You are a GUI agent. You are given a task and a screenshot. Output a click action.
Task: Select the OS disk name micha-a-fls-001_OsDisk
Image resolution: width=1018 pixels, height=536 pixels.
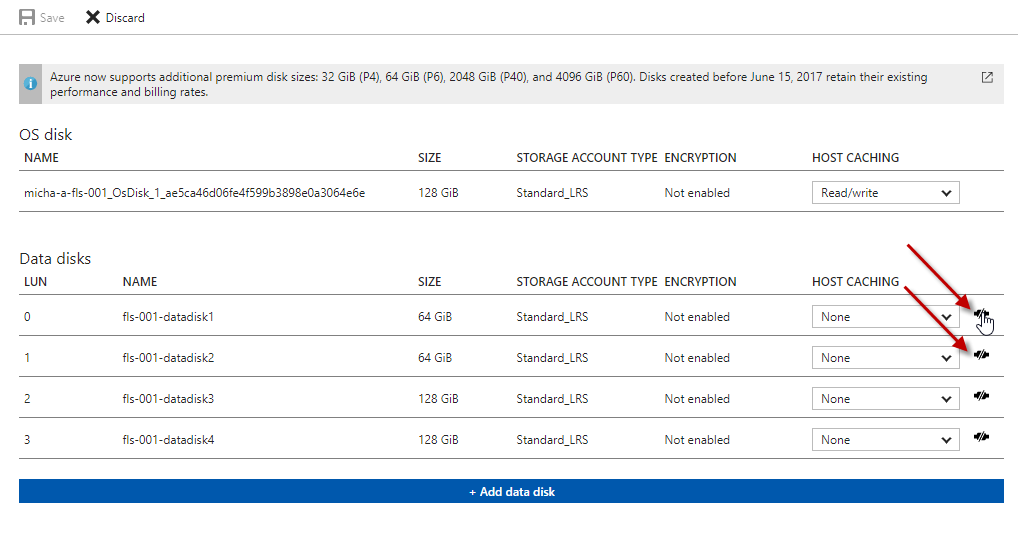195,193
